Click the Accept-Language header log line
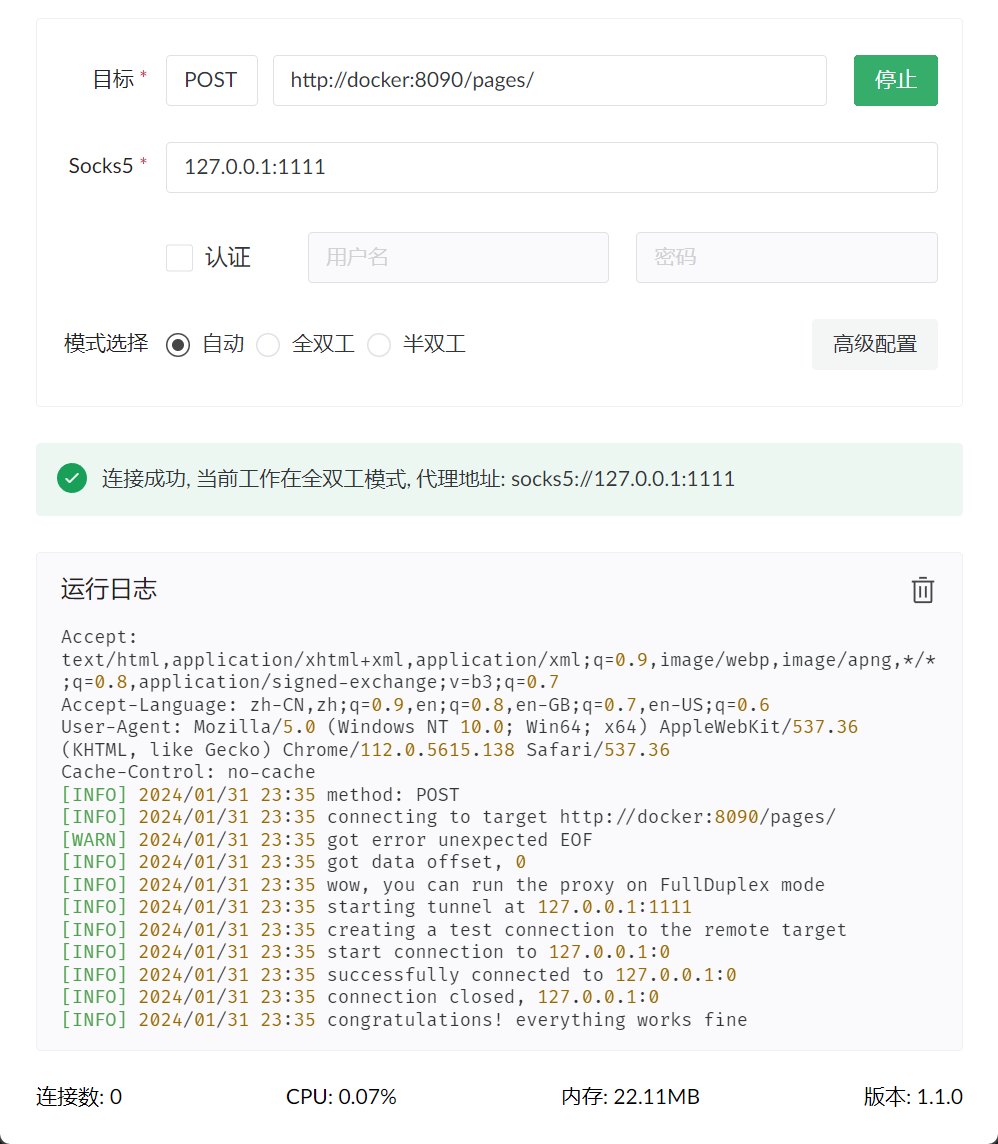Screen dimensions: 998x1144 415,705
